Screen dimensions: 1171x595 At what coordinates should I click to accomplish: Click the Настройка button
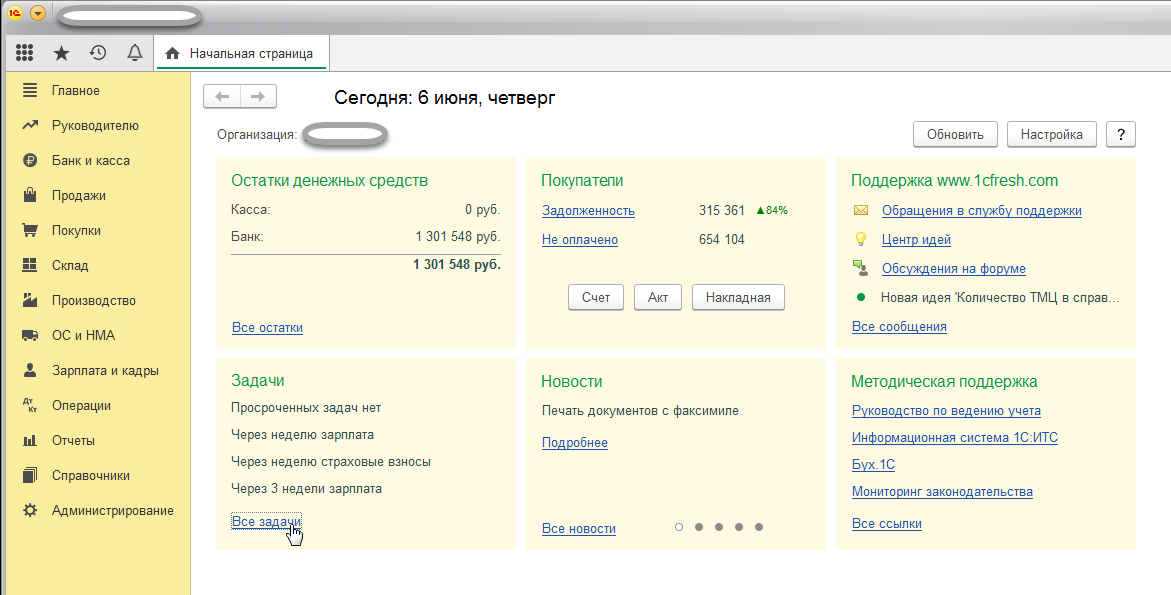[1051, 134]
